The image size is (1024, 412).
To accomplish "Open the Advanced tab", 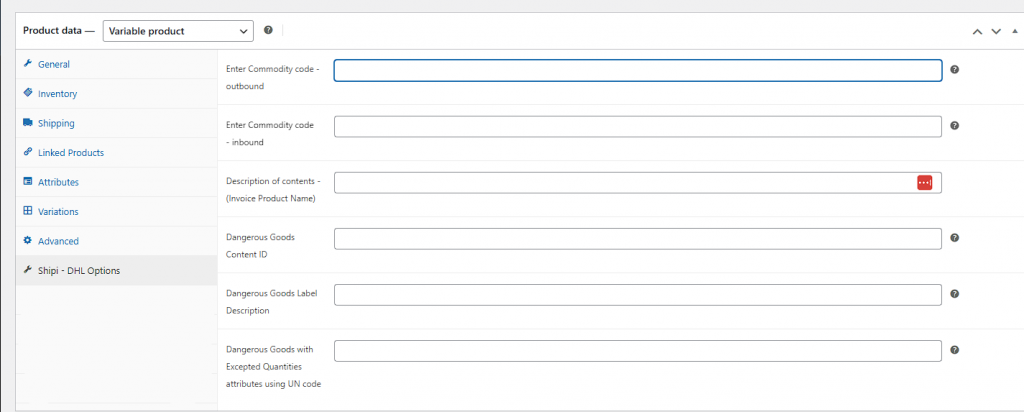I will [x=58, y=241].
